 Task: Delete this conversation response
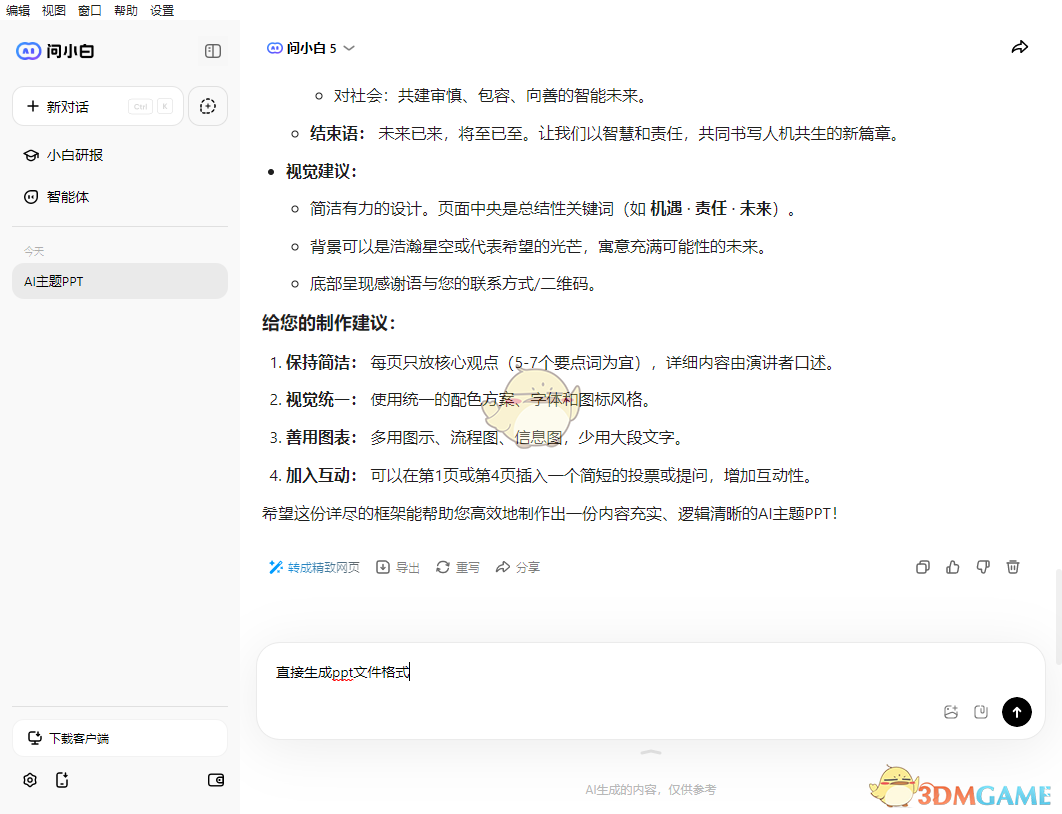coord(1013,567)
